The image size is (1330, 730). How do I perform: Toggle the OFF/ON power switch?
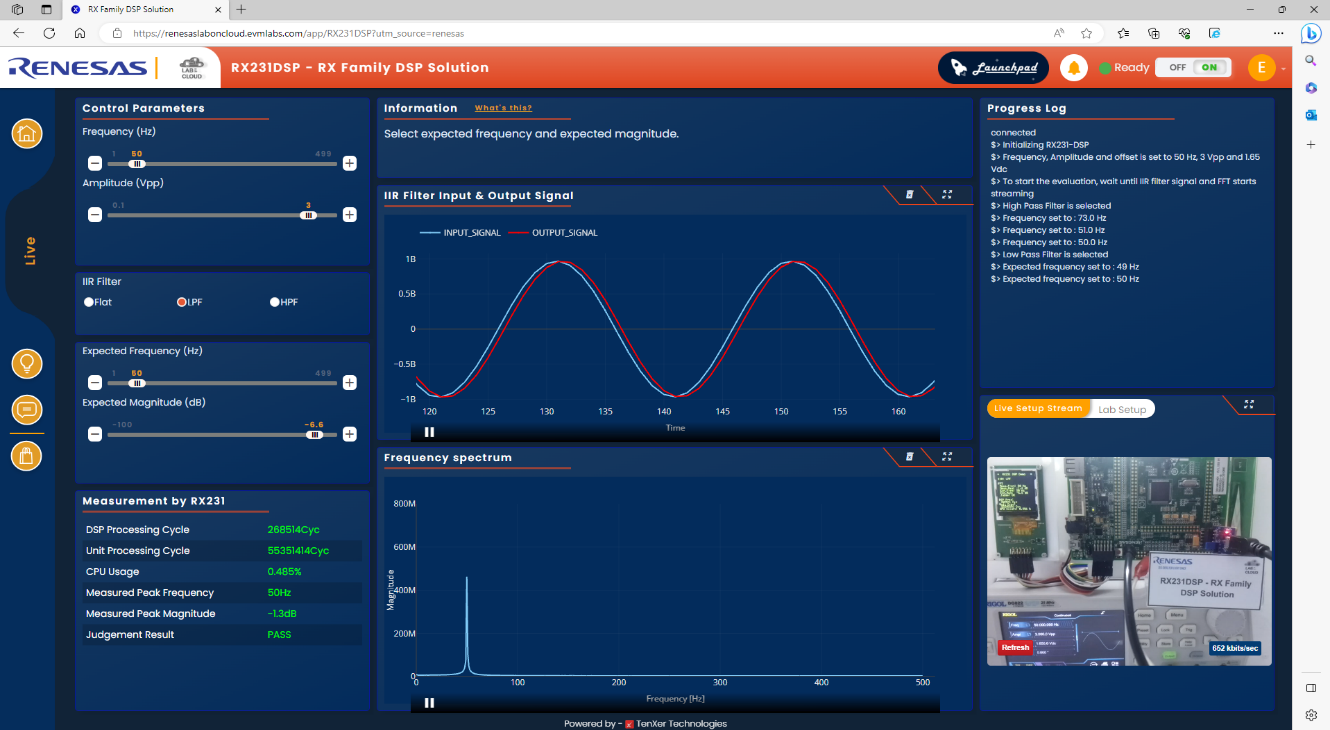click(x=1192, y=68)
